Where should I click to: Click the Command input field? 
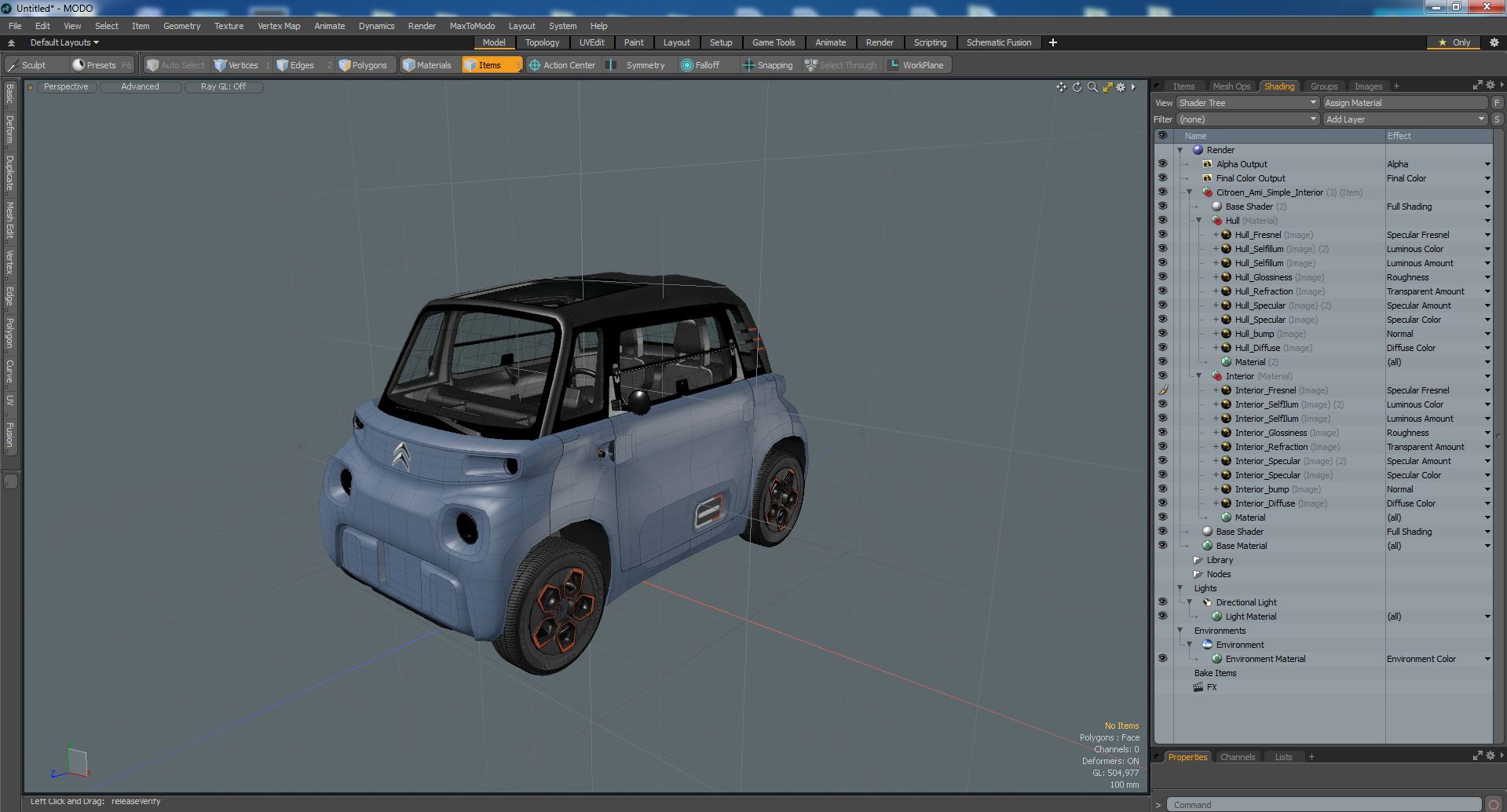1324,804
